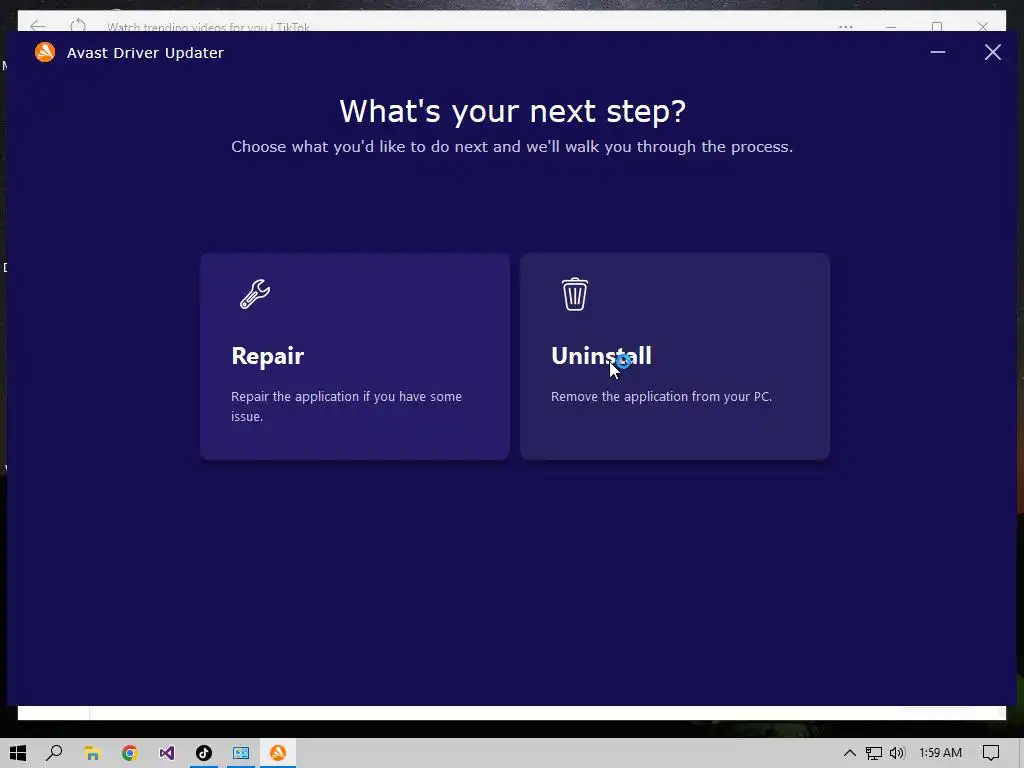Open the Control Panel taskbar icon
This screenshot has height=768, width=1024.
(241, 753)
